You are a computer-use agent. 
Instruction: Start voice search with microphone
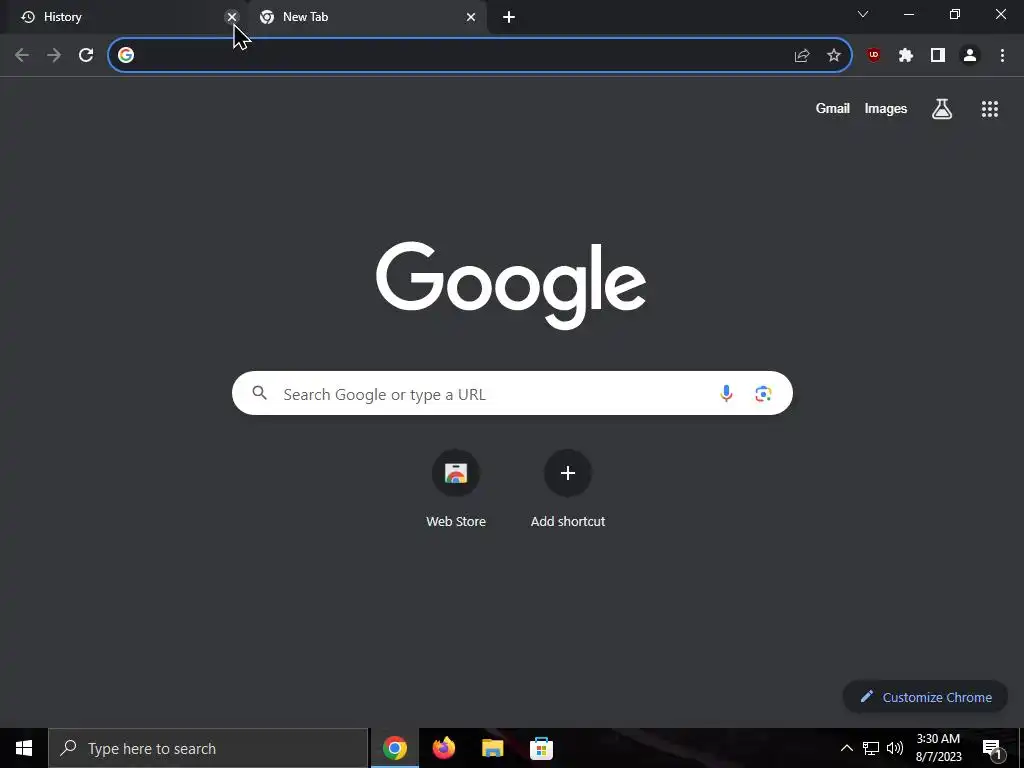726,393
